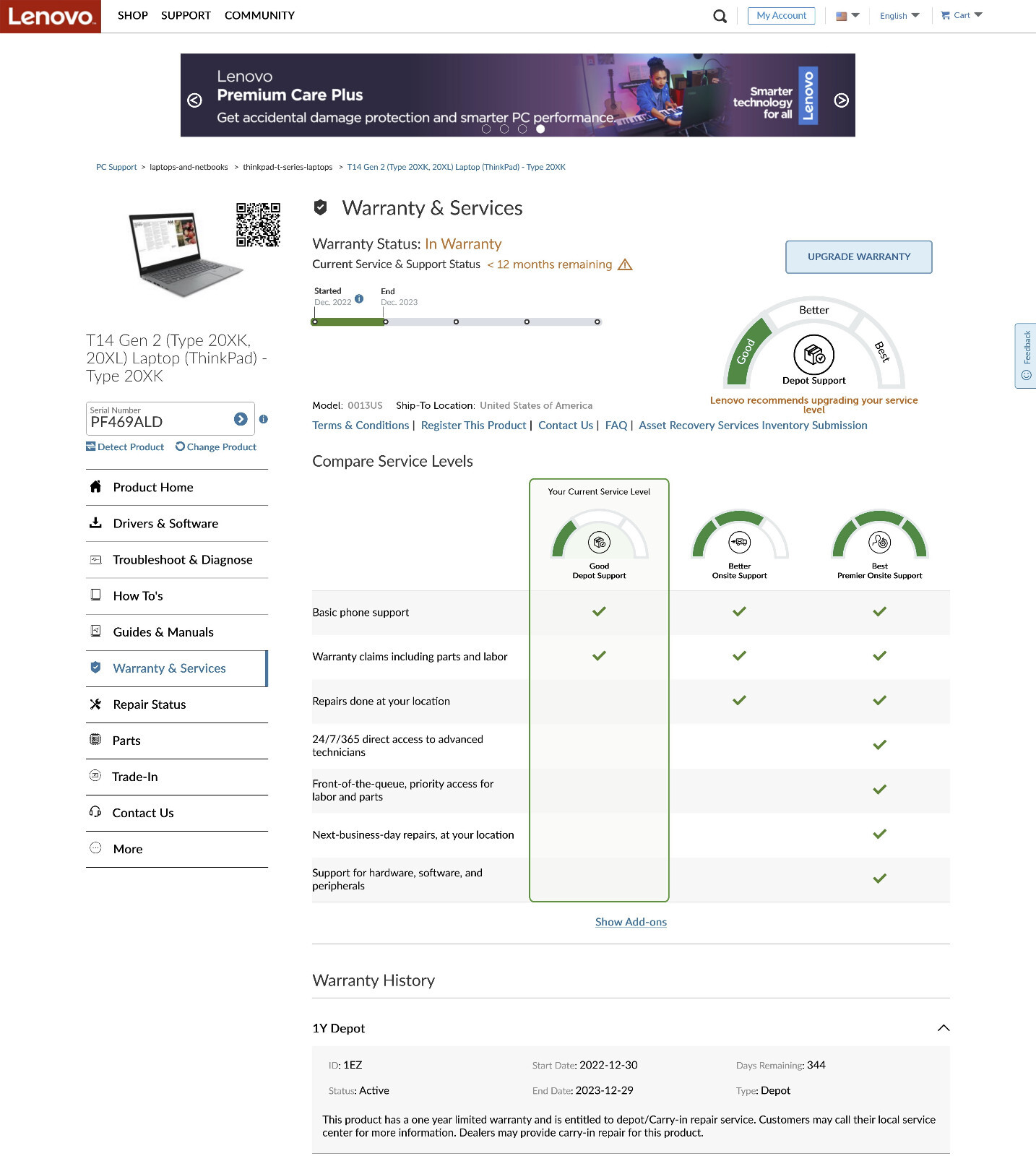
Task: Show previous banner slide arrow
Action: (194, 100)
